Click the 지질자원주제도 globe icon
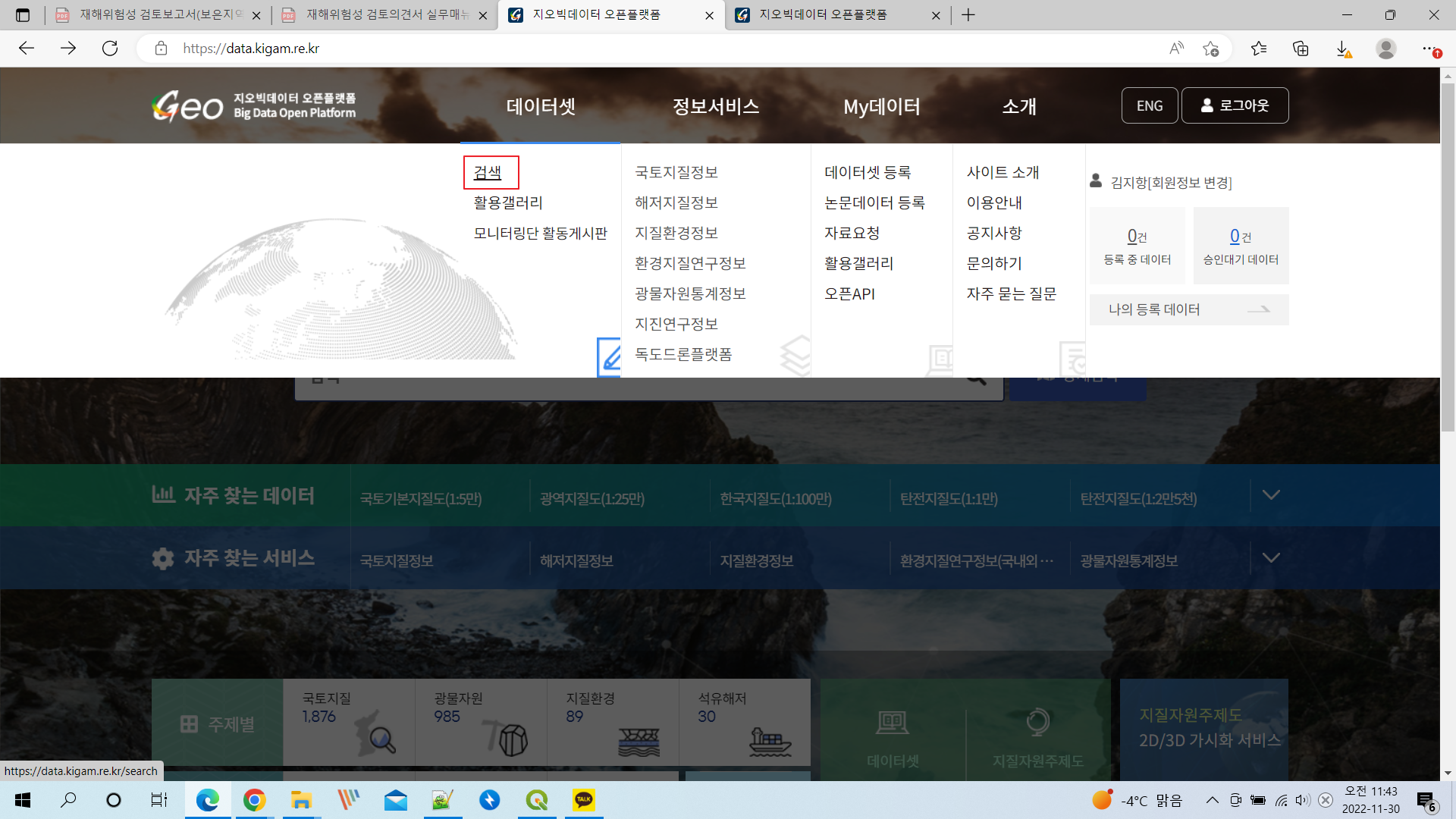Screen dimensions: 1456x819 [x=1037, y=722]
